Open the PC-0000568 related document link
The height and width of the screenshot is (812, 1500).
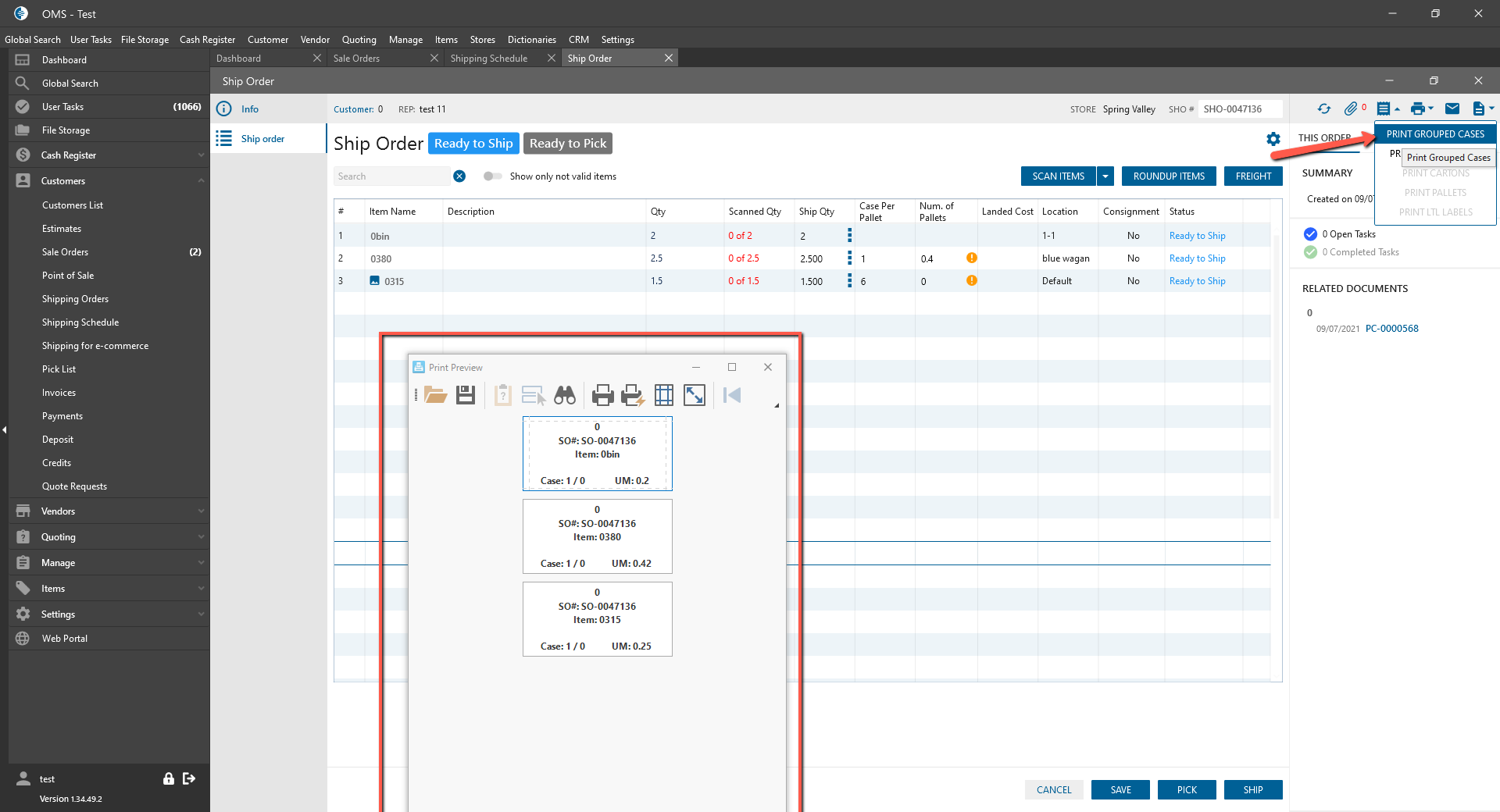point(1391,329)
